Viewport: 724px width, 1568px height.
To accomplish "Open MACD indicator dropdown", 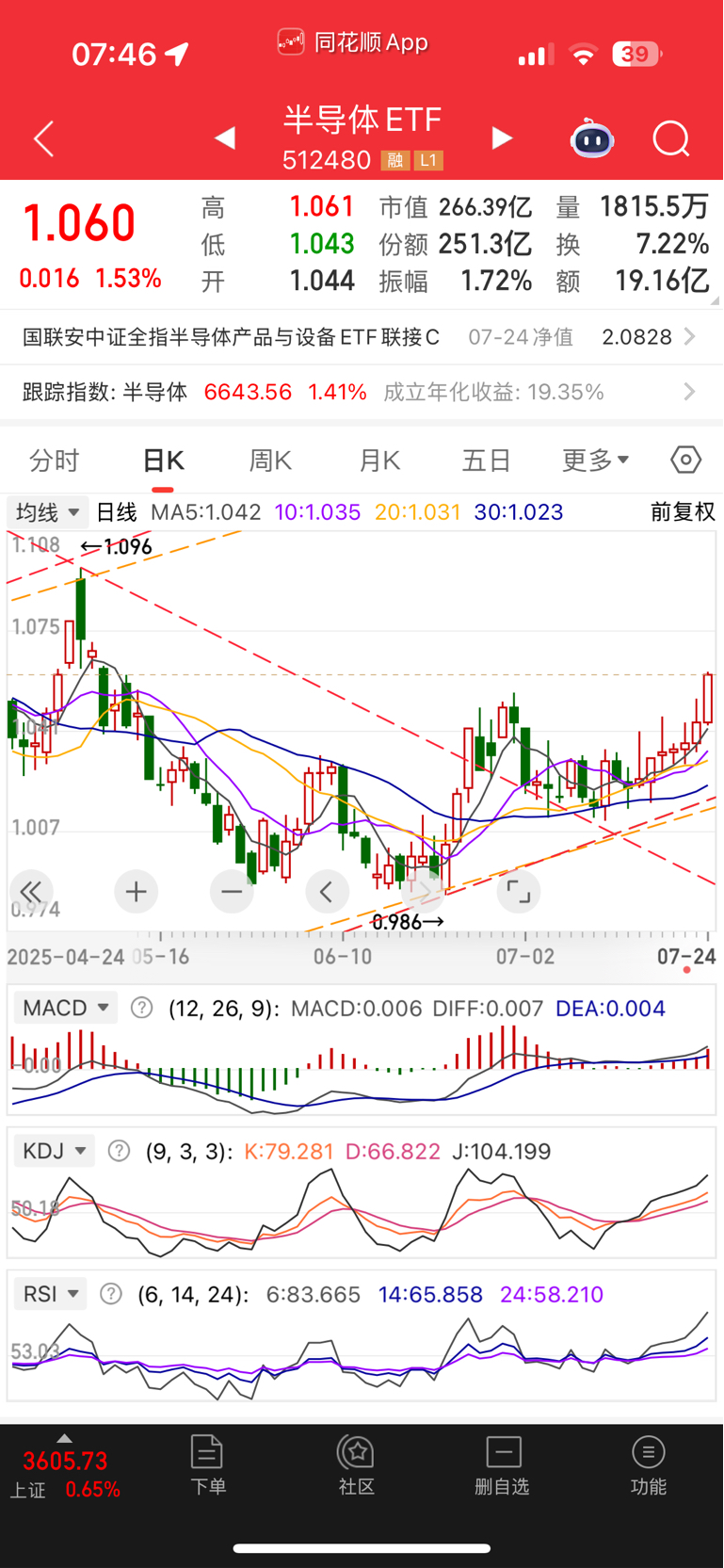I will coord(66,1009).
